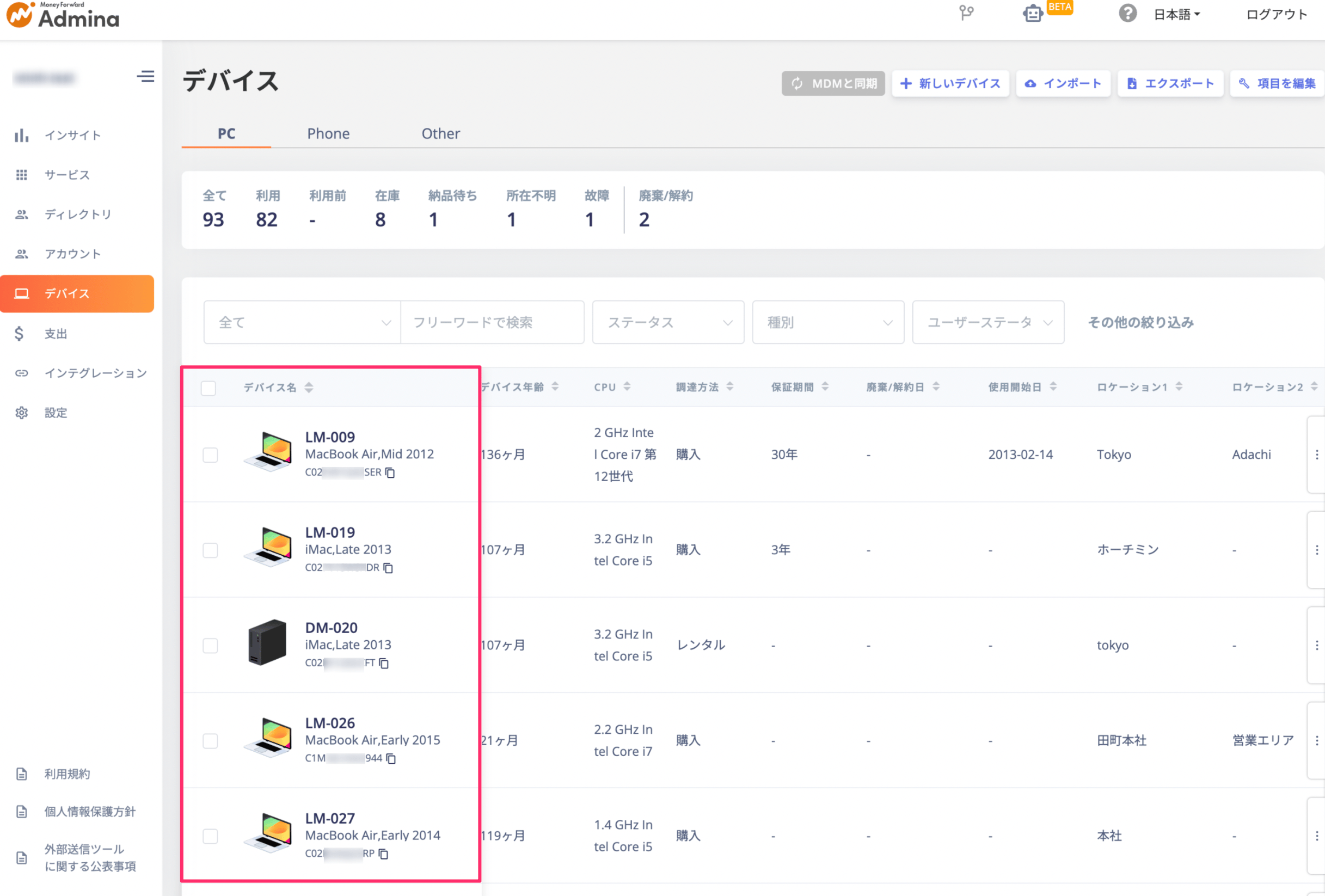Sort by CPU column

(x=627, y=386)
